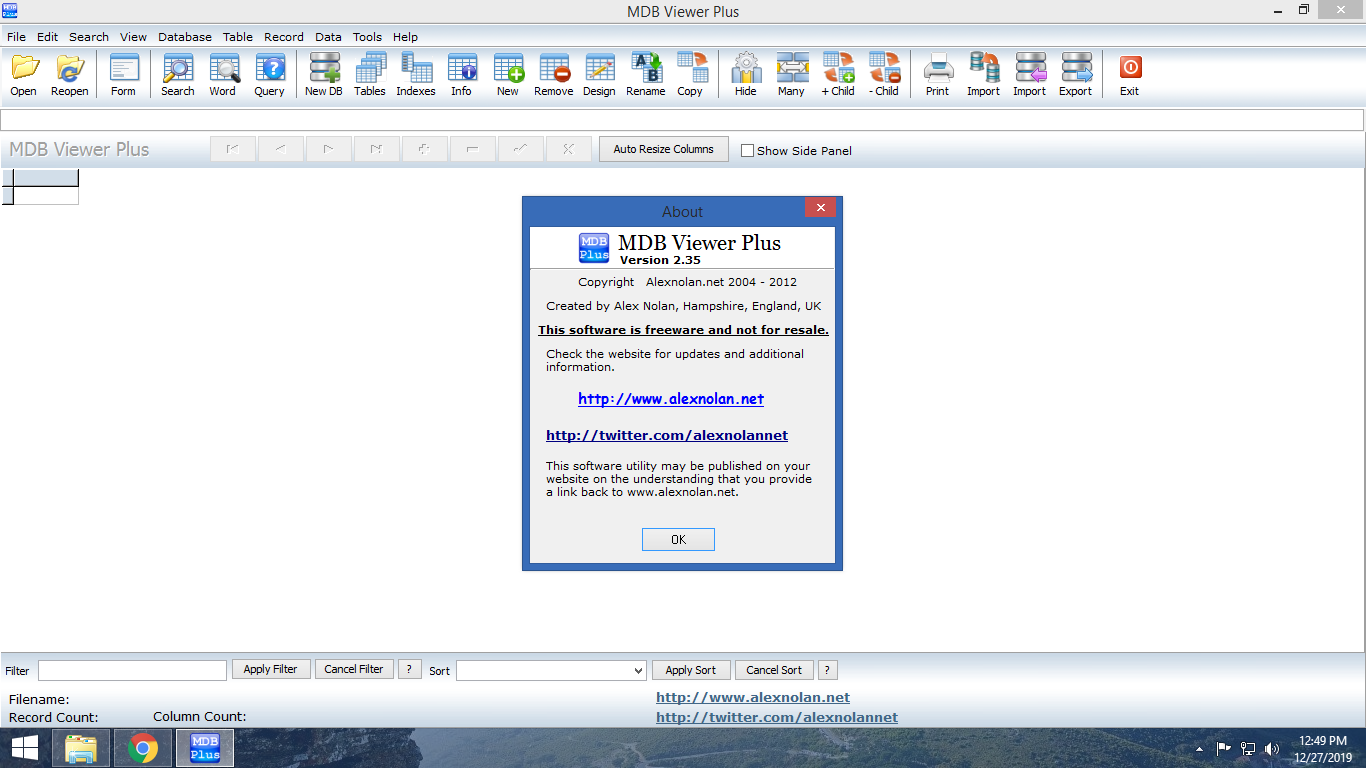Screen dimensions: 1366x768
Task: Click MDB Plus taskbar icon
Action: [x=205, y=748]
